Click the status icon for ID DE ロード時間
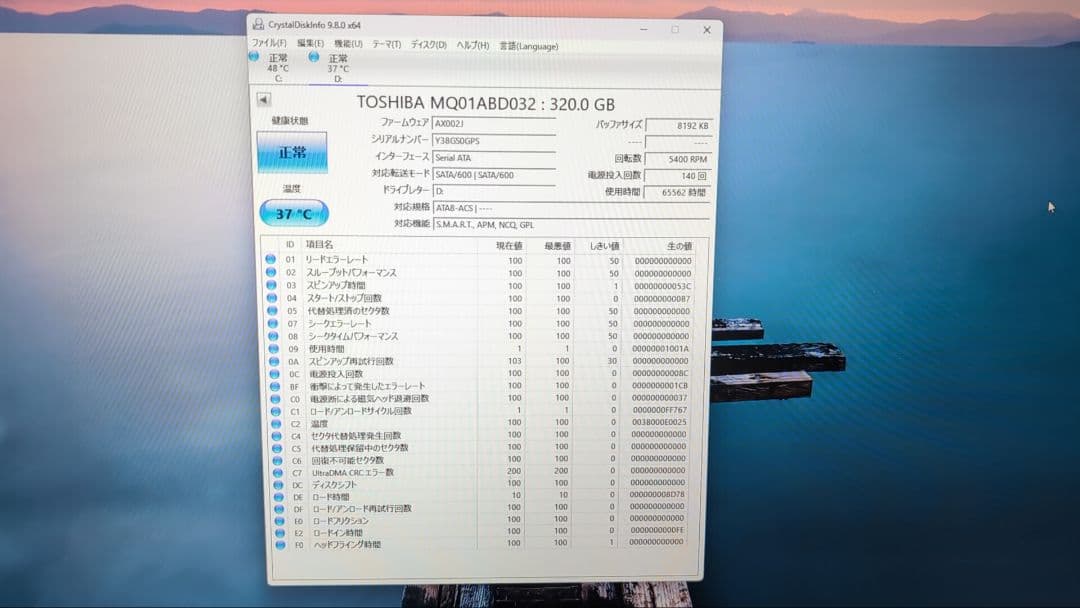 pyautogui.click(x=278, y=496)
